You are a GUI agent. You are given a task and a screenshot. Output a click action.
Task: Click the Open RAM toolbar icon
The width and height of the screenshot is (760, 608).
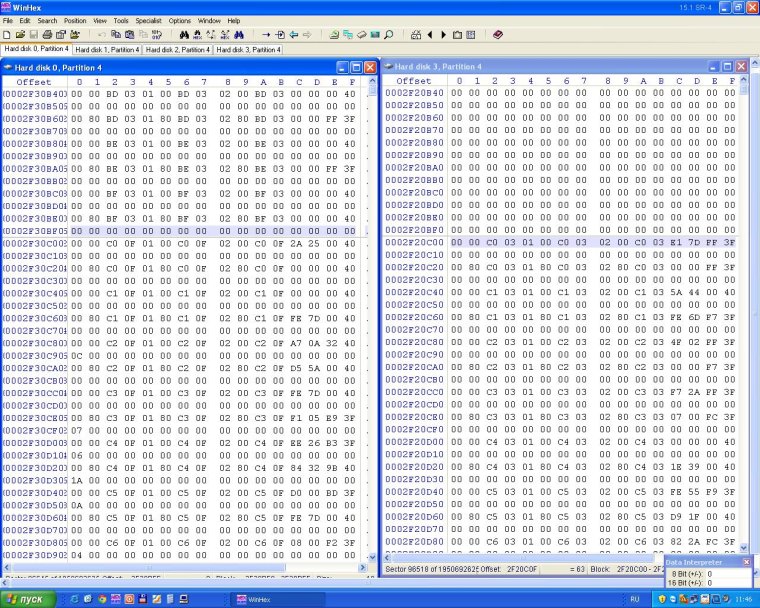click(375, 35)
